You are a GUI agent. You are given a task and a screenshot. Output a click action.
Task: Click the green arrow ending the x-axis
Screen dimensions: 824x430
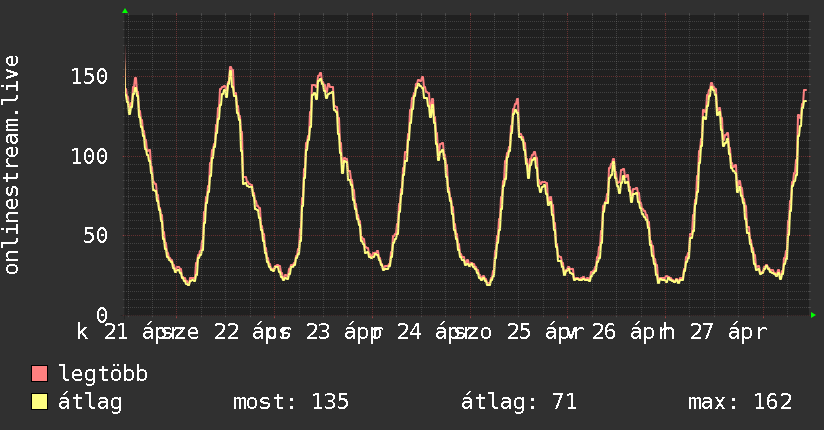point(813,315)
